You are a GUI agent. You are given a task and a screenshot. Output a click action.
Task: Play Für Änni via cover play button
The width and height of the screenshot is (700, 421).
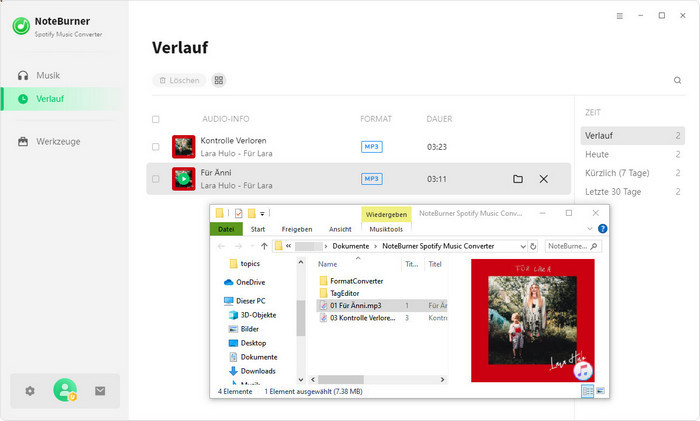[x=183, y=179]
